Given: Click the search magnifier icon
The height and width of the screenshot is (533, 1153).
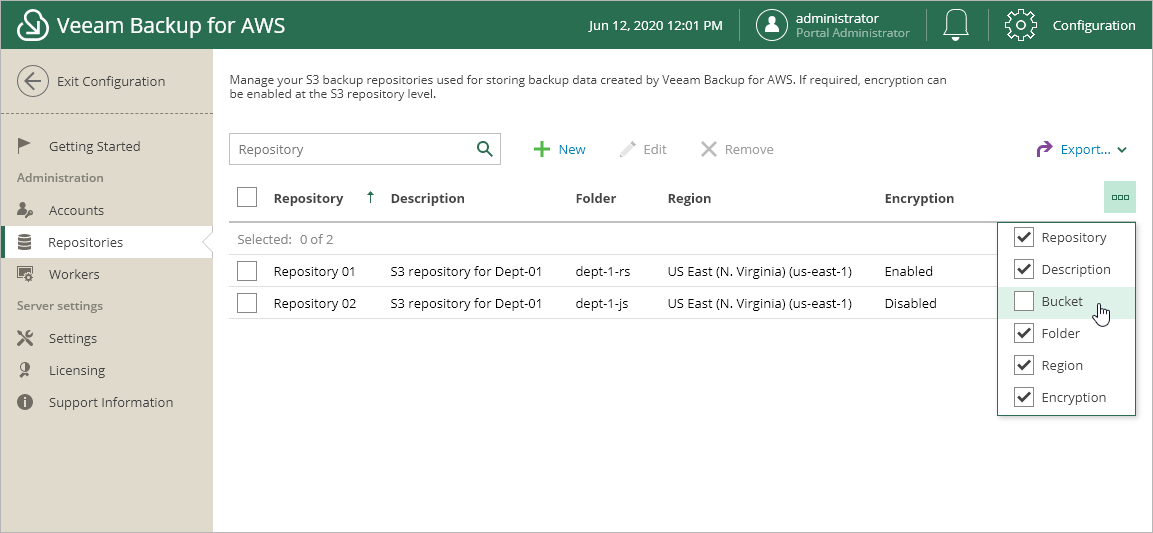Looking at the screenshot, I should click(485, 149).
